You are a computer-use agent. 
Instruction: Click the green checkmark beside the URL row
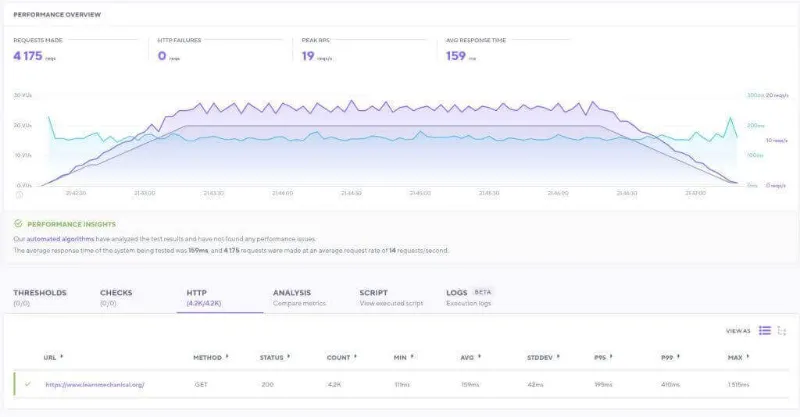tap(27, 384)
